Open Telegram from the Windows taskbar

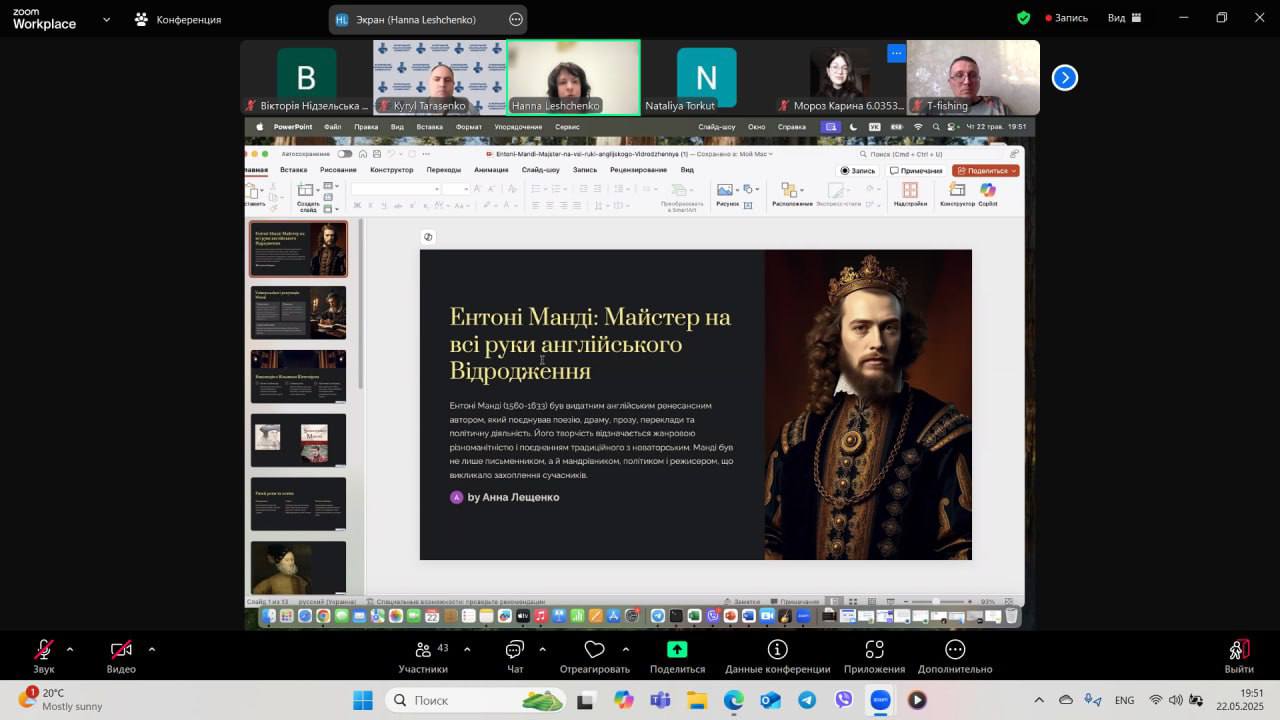[x=807, y=700]
